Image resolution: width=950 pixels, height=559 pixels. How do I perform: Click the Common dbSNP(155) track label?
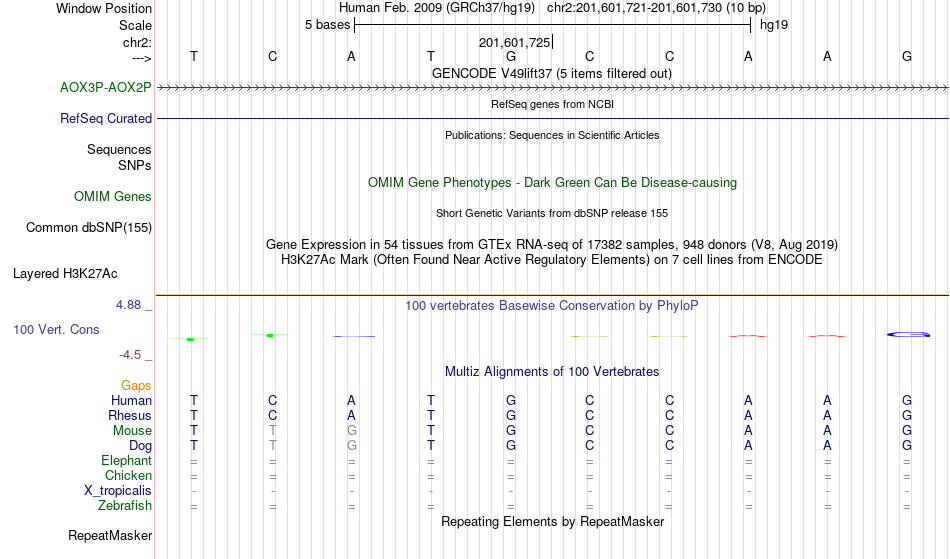pos(88,227)
